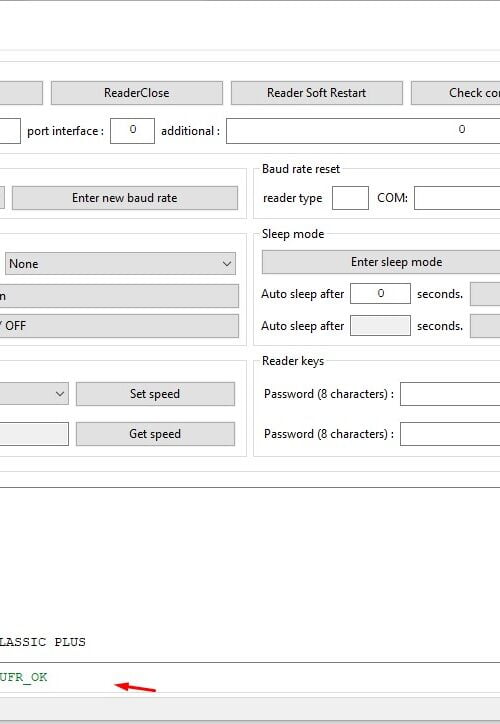Click first Auto sleep after seconds field
Screen dimensions: 500x724
[380, 294]
